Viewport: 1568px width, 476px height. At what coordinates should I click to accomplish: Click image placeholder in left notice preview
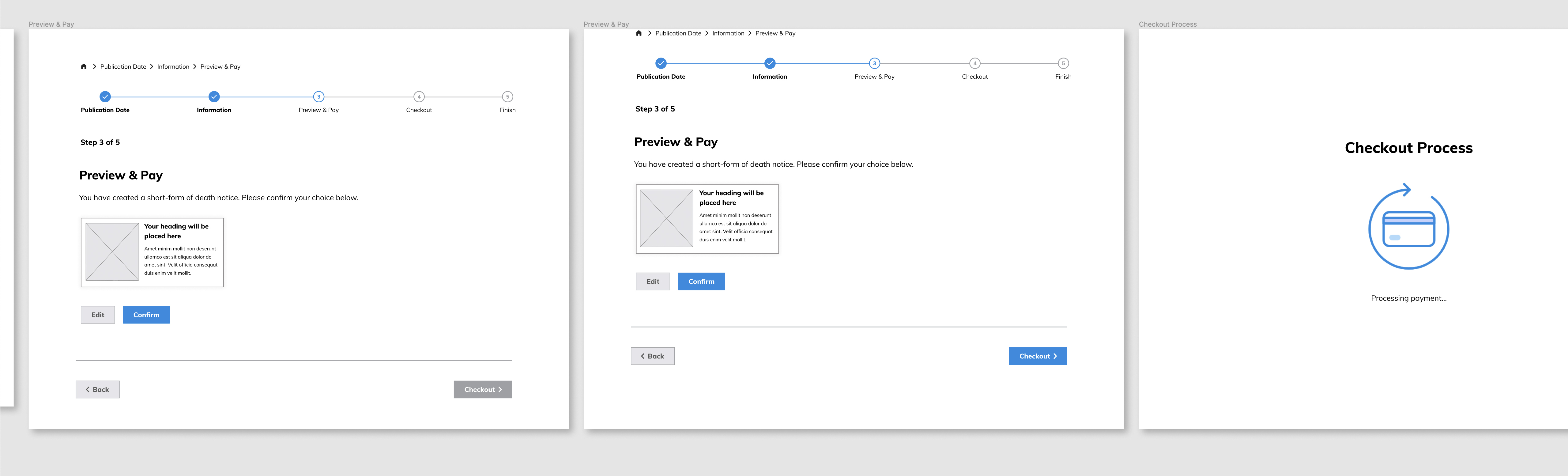[112, 252]
